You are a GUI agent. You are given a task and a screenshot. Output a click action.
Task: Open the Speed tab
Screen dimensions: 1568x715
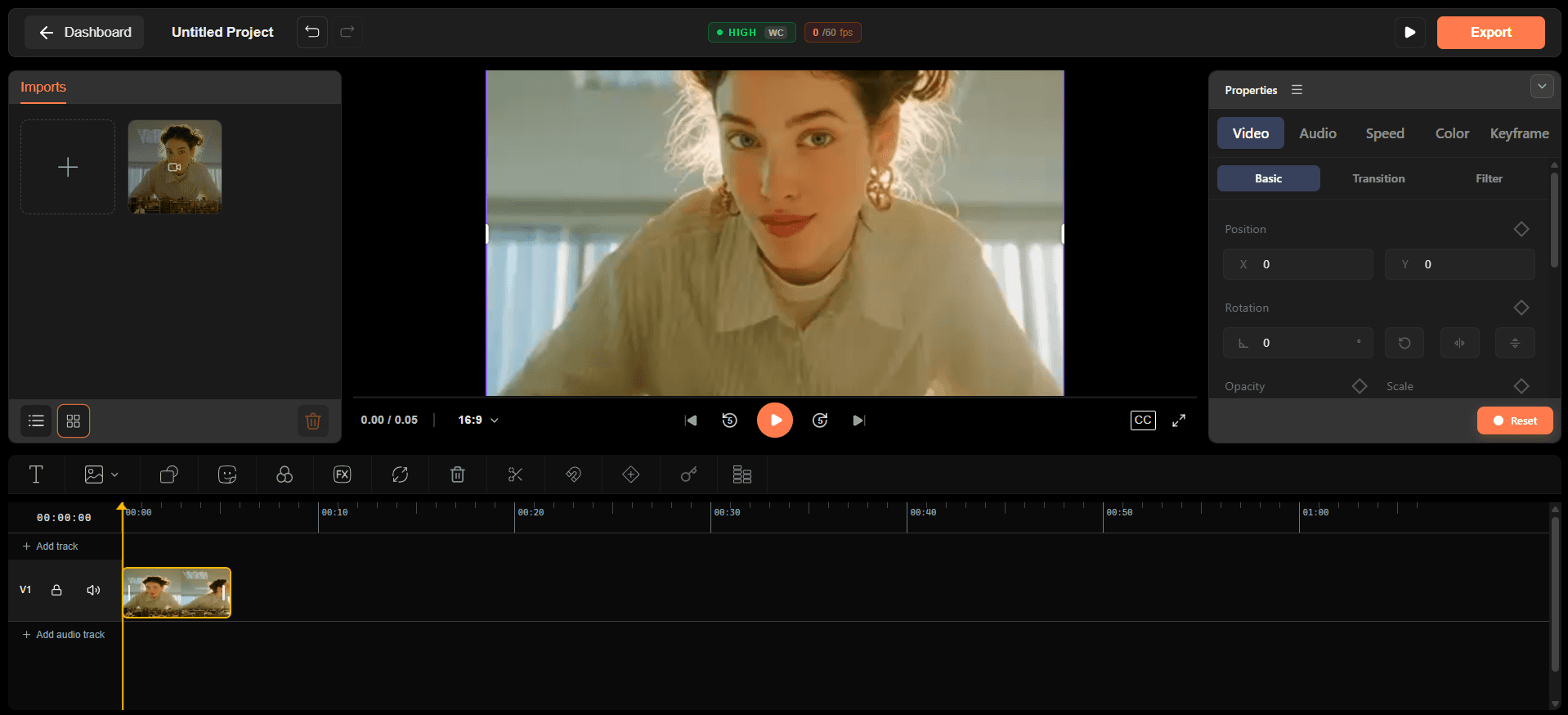1385,133
